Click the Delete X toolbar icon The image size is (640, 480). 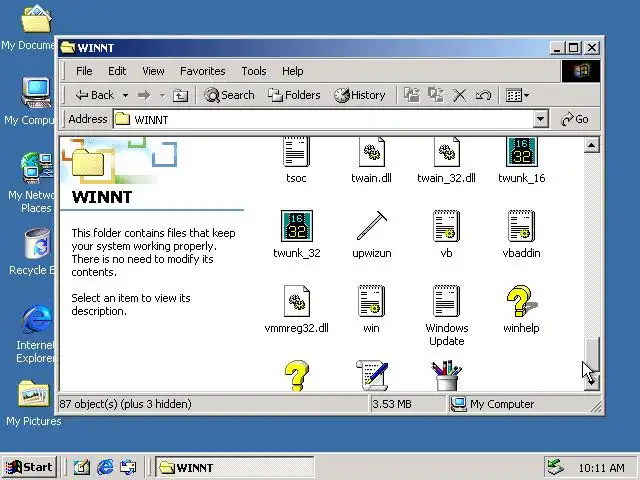[460, 96]
